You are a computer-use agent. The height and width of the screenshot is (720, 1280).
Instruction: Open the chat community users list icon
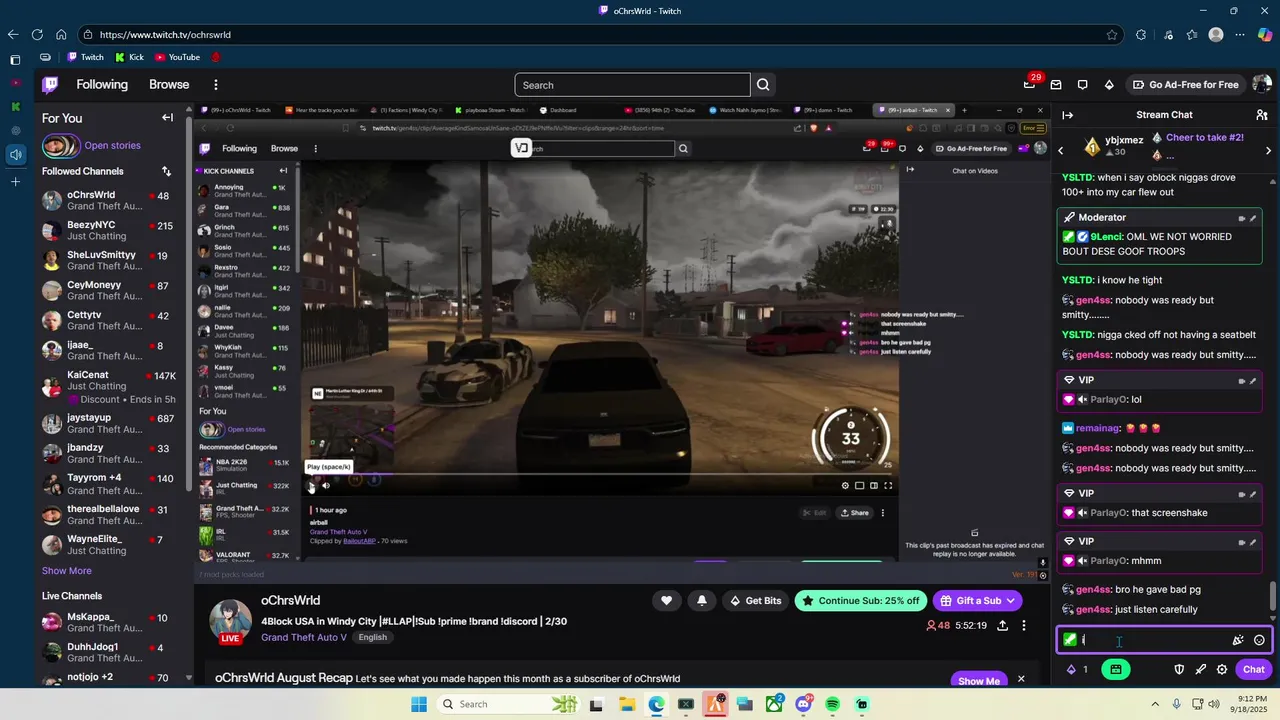1262,115
